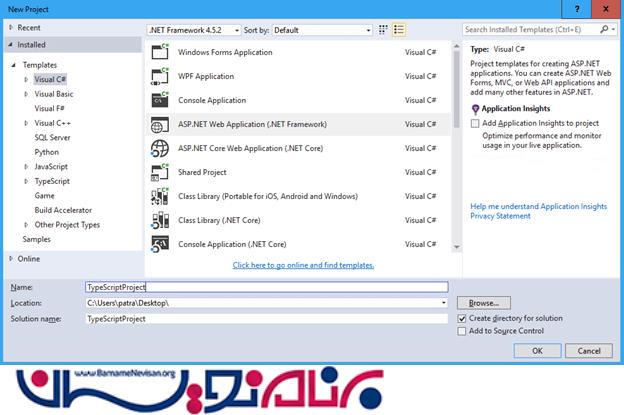Viewport: 624px width, 415px height.
Task: Select Build Accelerator category
Action: point(63,210)
